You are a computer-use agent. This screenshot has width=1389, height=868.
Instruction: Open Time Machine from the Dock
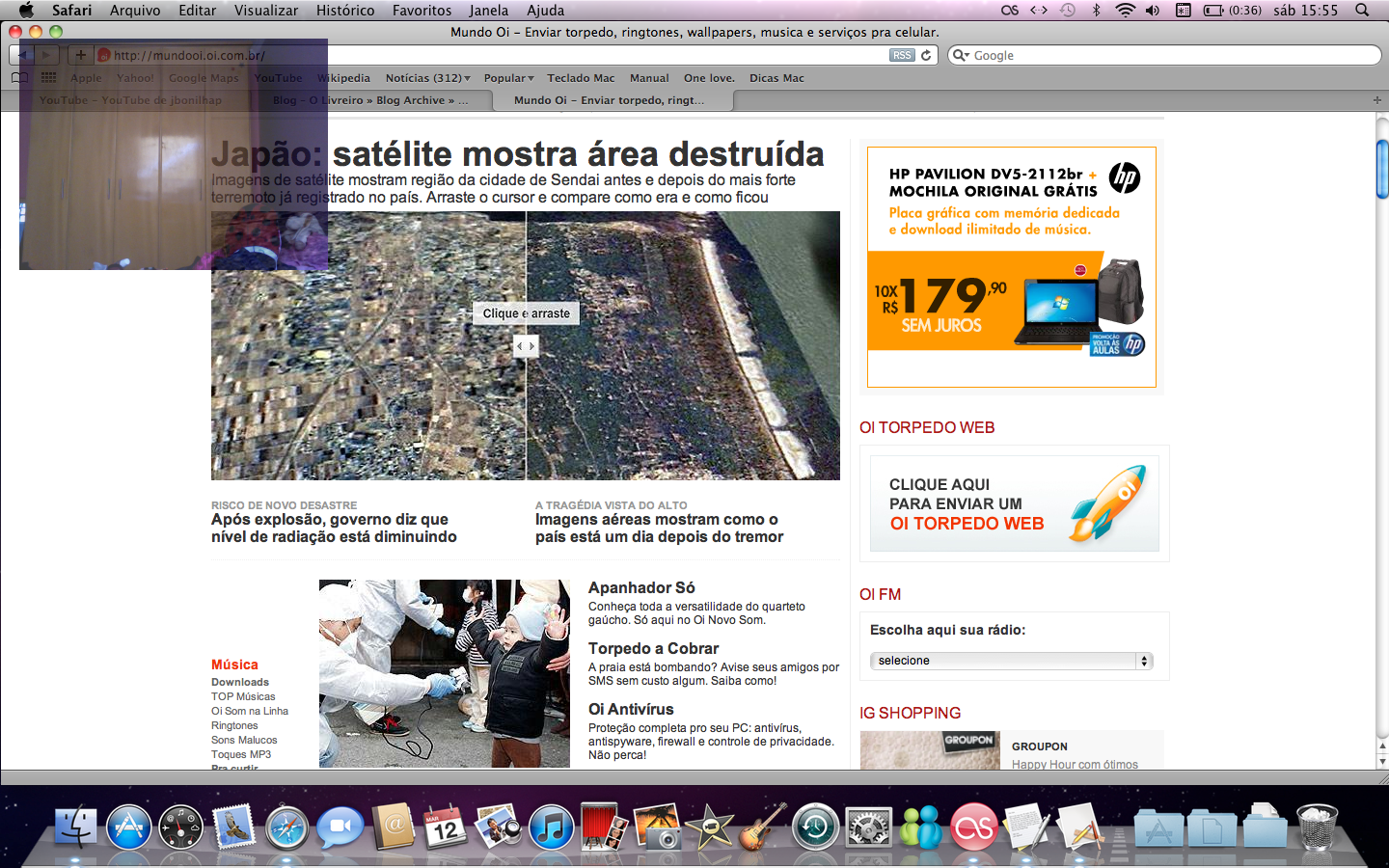815,827
